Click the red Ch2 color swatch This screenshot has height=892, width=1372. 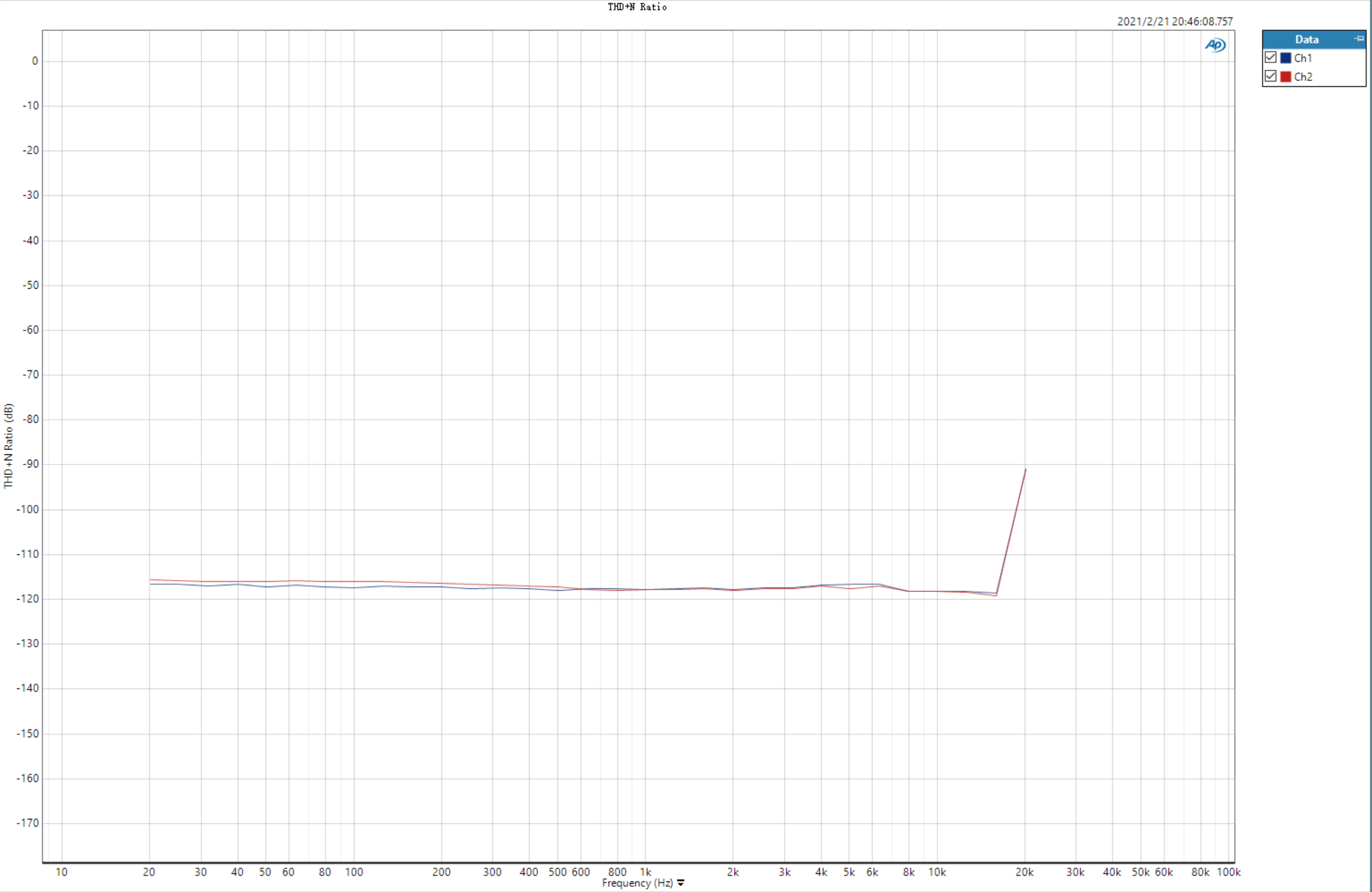coord(1285,76)
